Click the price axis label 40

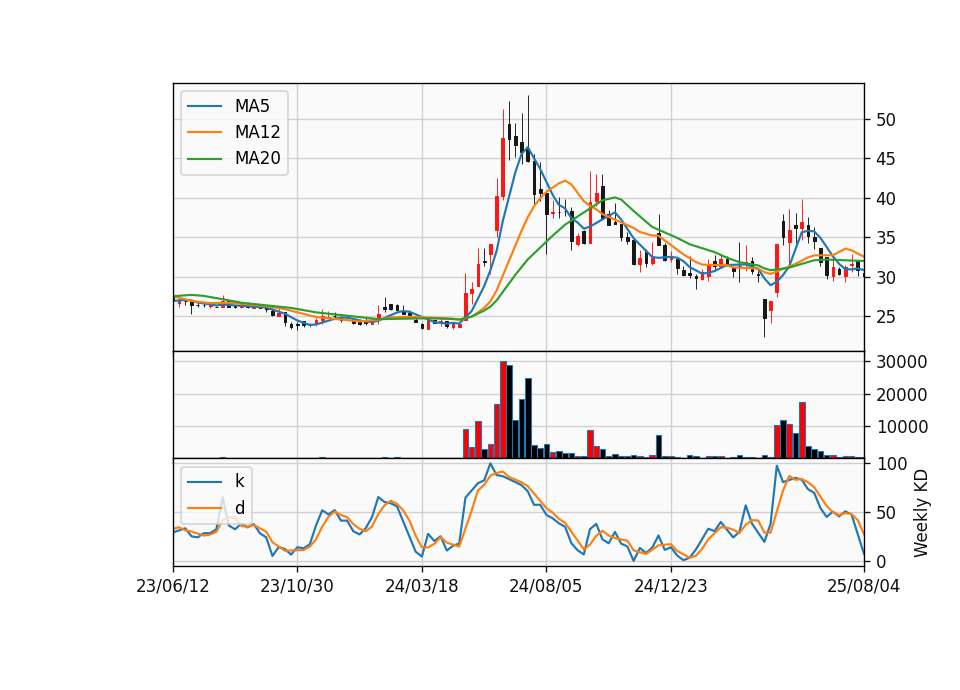[x=886, y=199]
